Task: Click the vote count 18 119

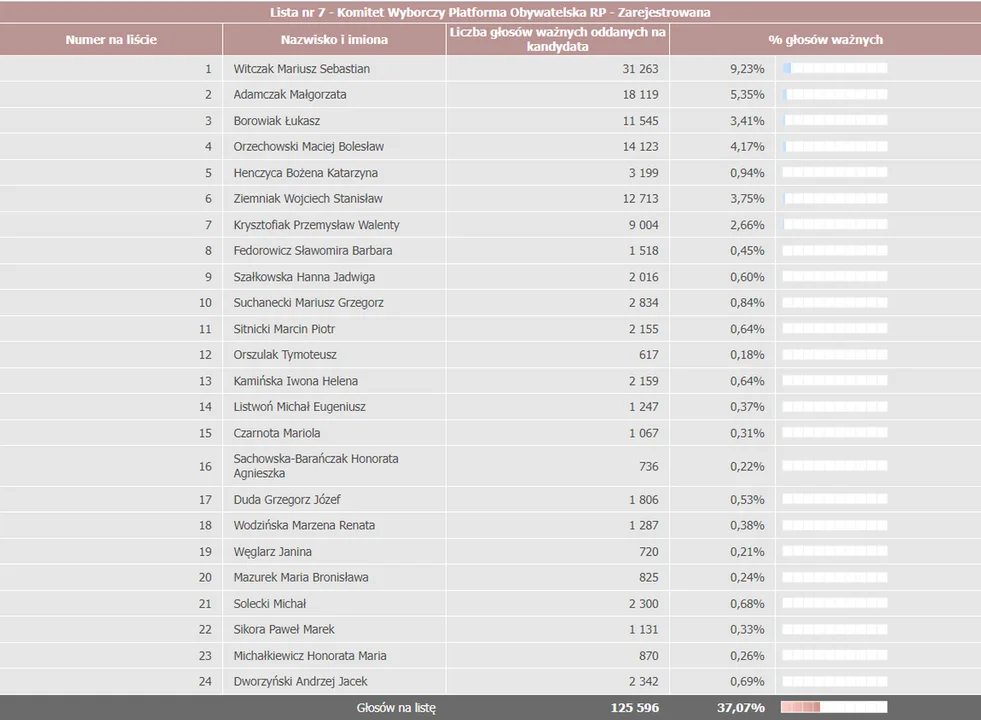Action: pos(640,94)
